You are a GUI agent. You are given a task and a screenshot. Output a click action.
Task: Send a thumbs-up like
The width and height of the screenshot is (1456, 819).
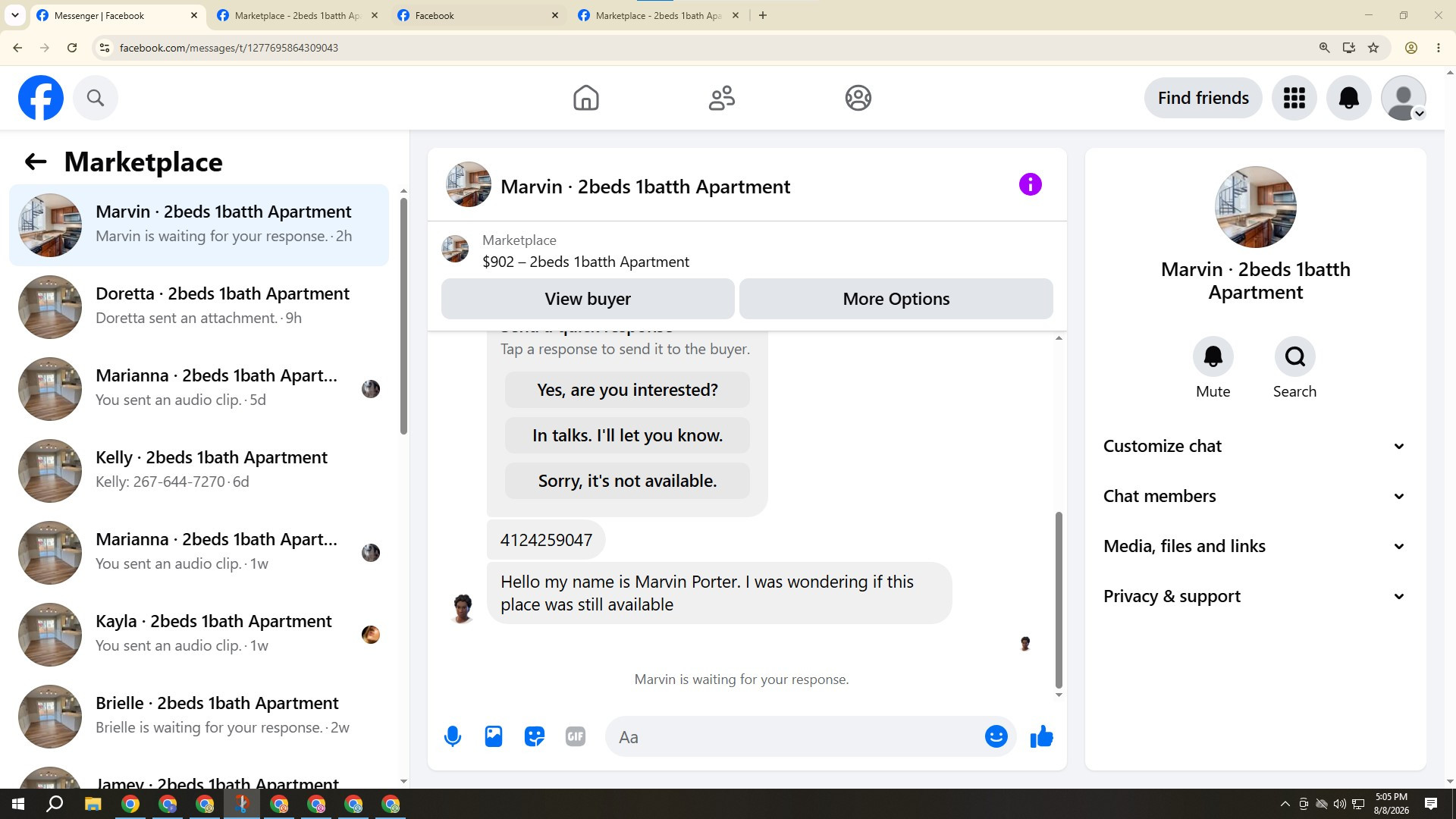[1041, 736]
